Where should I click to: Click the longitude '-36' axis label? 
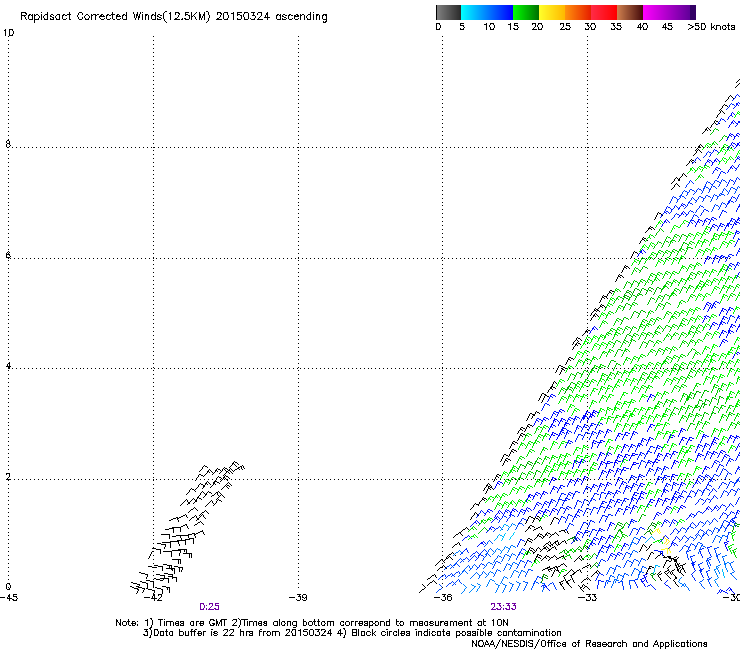point(443,598)
